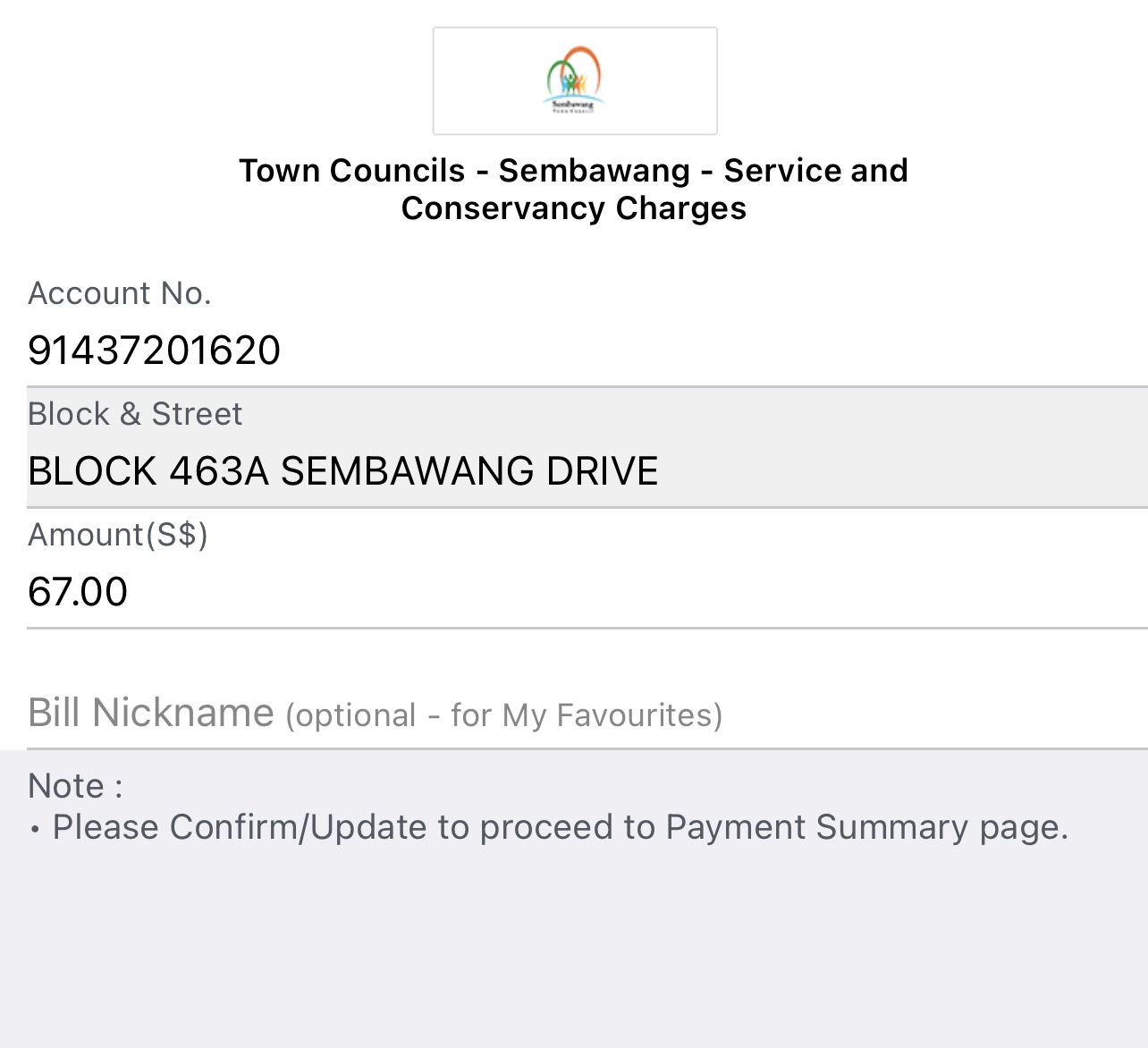
Task: Click the Note : label
Action: pyautogui.click(x=75, y=786)
